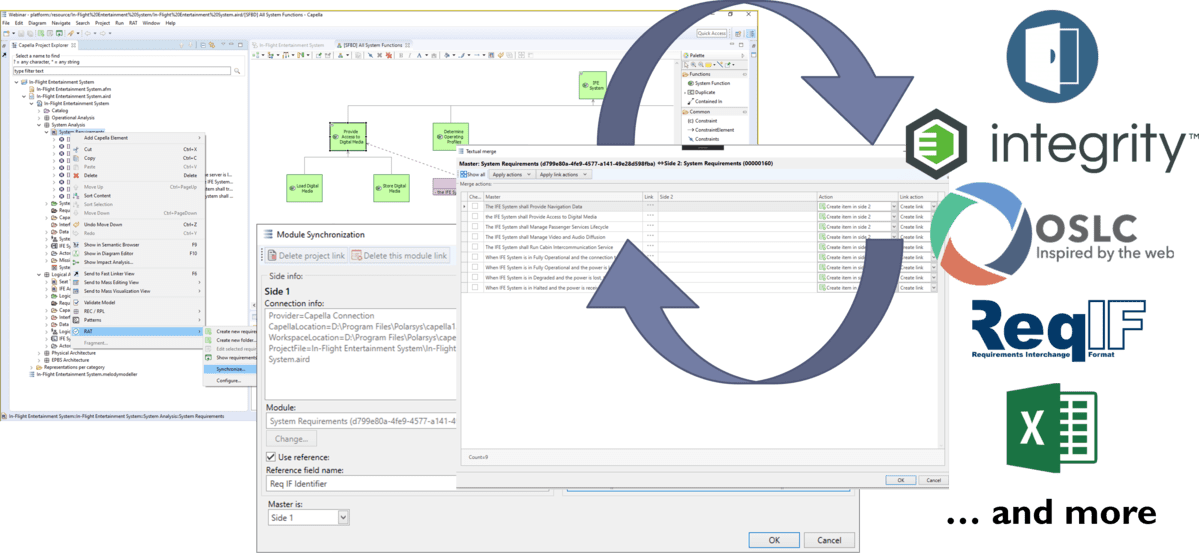The width and height of the screenshot is (1199, 555).
Task: Click search magnifier beside filter text field
Action: click(237, 71)
